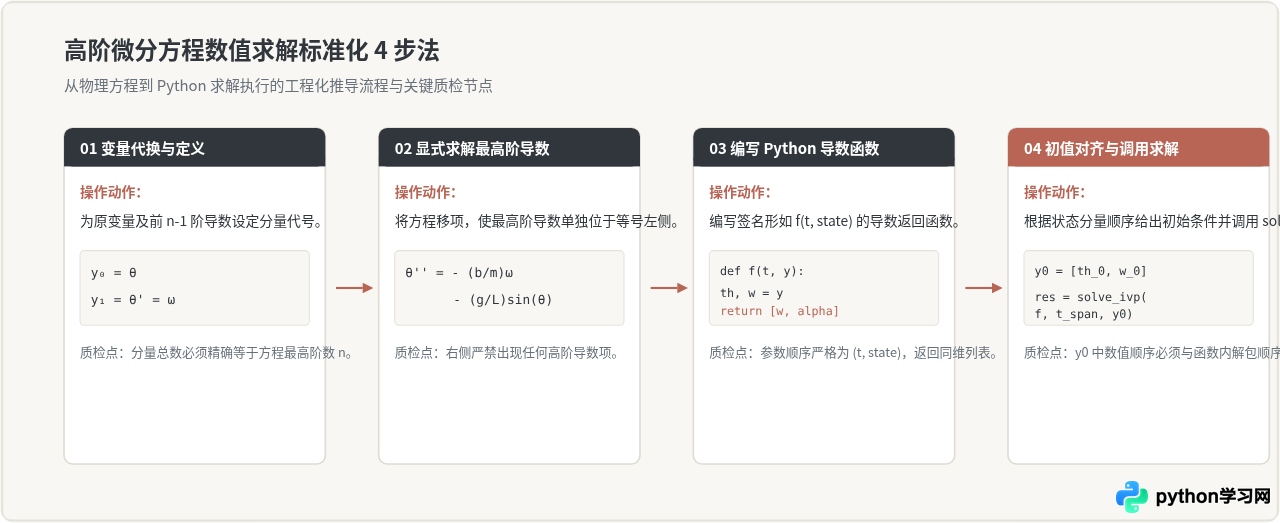Click the code line θ'' = - (b/m)ω
Image resolution: width=1280 pixels, height=523 pixels.
459,272
